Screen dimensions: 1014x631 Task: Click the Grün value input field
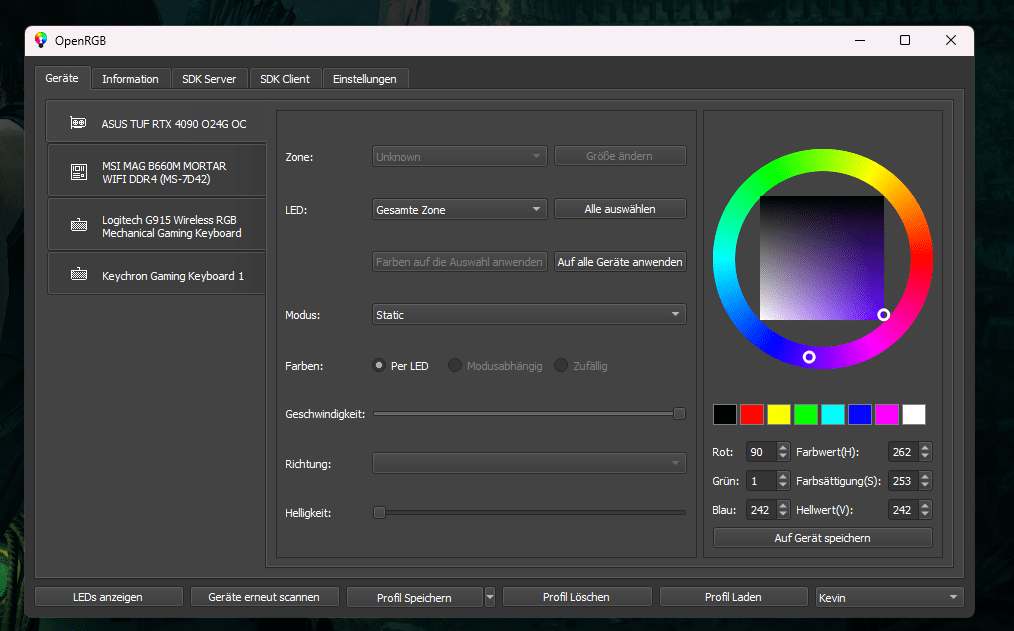pos(761,481)
